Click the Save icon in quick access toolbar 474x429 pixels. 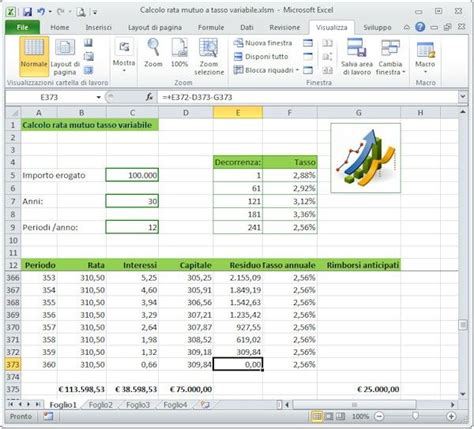pyautogui.click(x=27, y=12)
